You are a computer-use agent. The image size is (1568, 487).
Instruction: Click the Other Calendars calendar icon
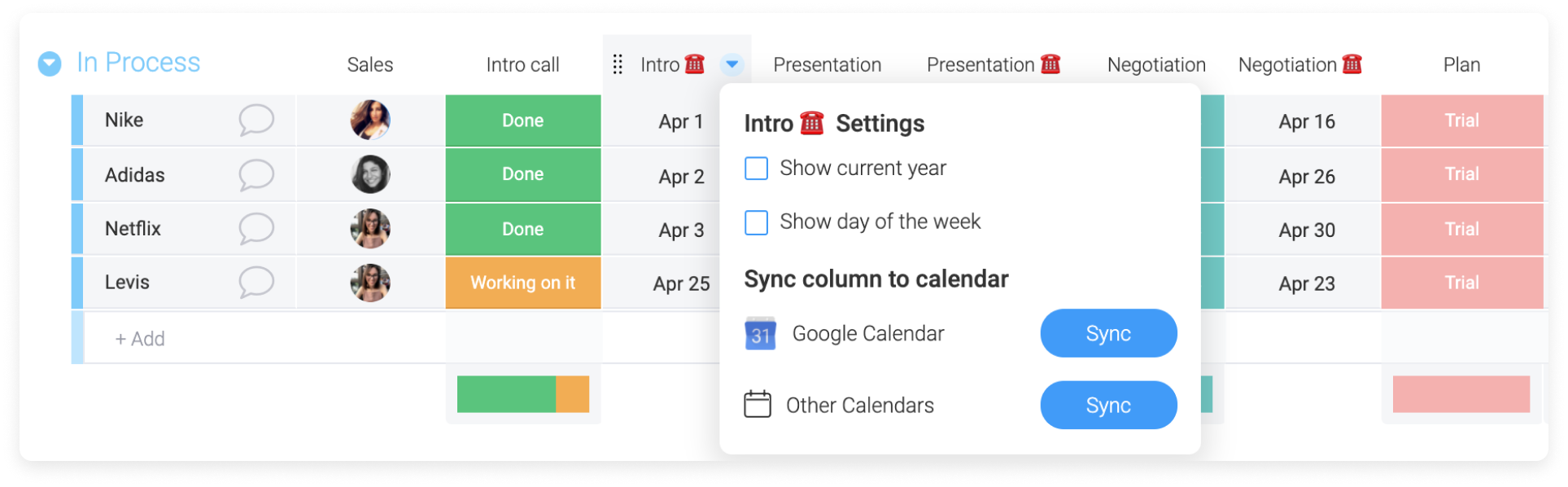758,404
